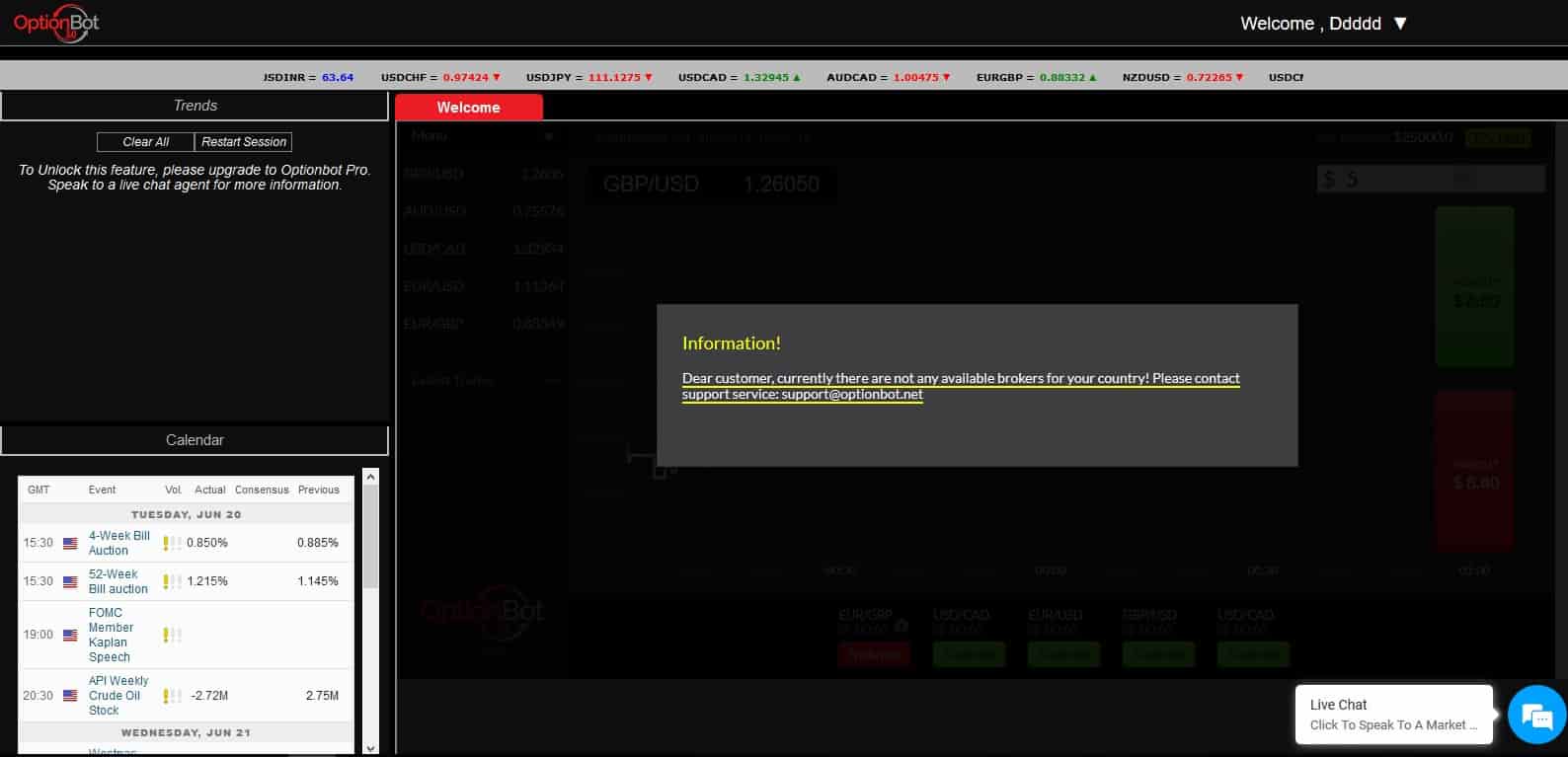The image size is (1568, 757).
Task: Open the 52-Week Bill auction event
Action: point(118,581)
